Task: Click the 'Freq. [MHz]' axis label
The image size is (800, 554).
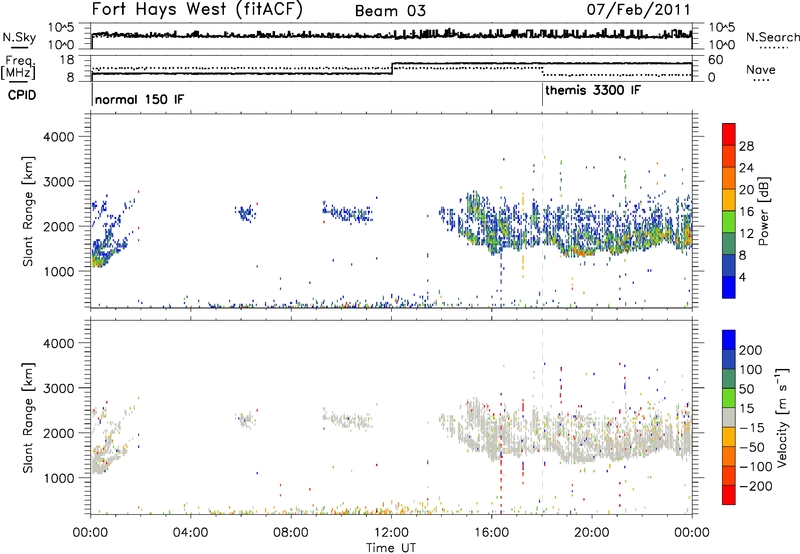Action: coord(19,67)
